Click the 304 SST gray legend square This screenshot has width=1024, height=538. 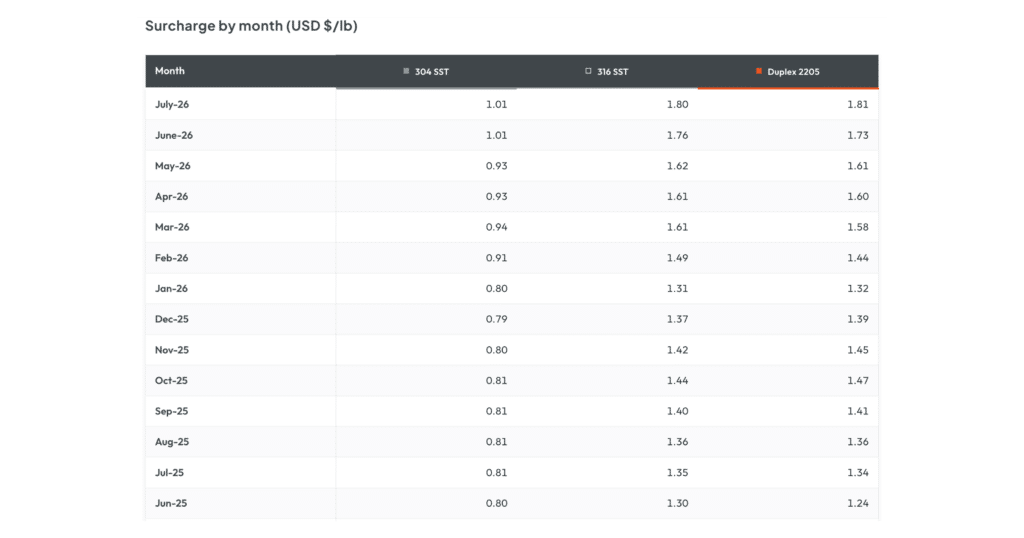coord(406,71)
